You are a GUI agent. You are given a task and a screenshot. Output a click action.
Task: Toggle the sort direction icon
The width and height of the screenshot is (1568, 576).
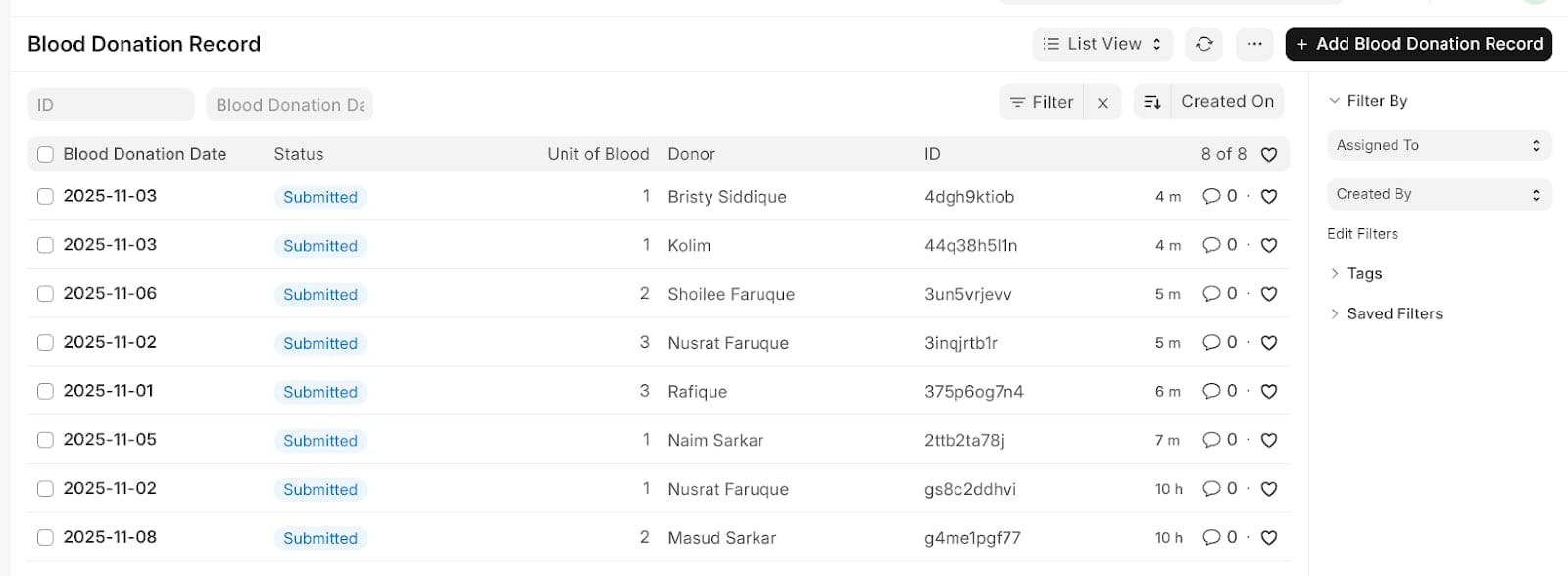1152,102
